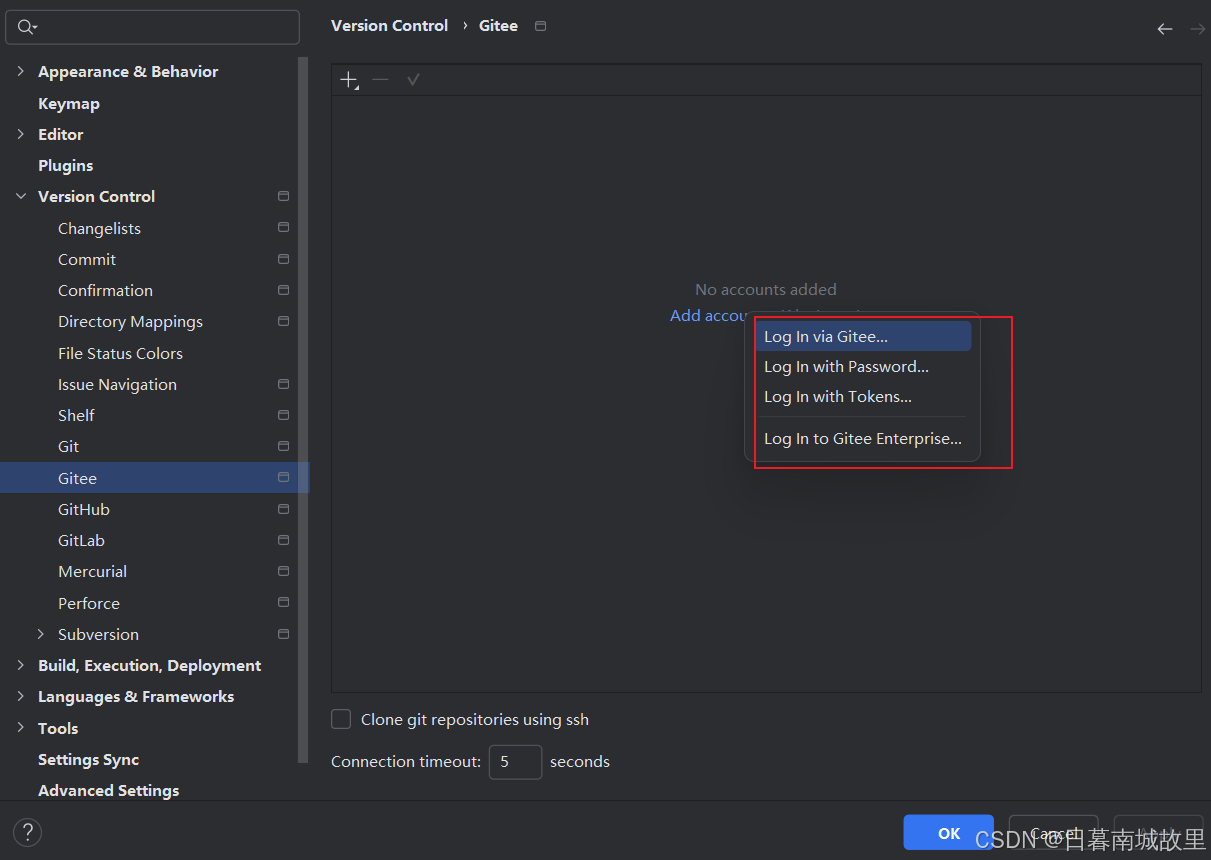Click the settings search field
The height and width of the screenshot is (860, 1211).
click(x=152, y=27)
